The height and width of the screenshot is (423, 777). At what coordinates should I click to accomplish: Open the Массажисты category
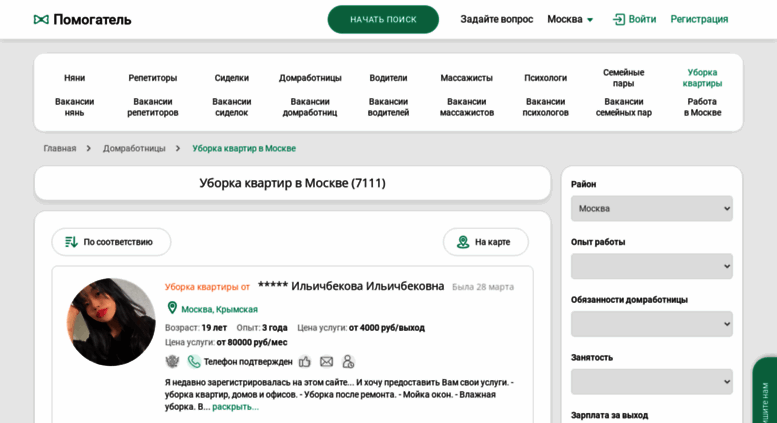[x=466, y=78]
